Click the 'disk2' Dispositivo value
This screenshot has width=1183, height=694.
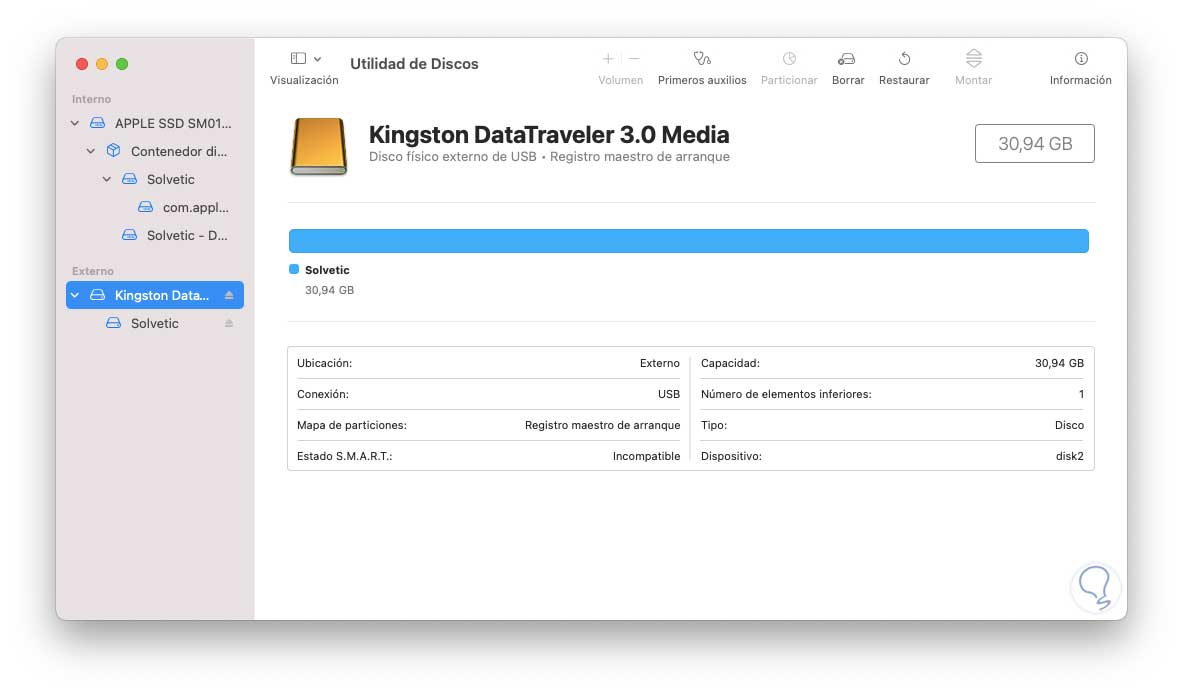[x=1070, y=456]
